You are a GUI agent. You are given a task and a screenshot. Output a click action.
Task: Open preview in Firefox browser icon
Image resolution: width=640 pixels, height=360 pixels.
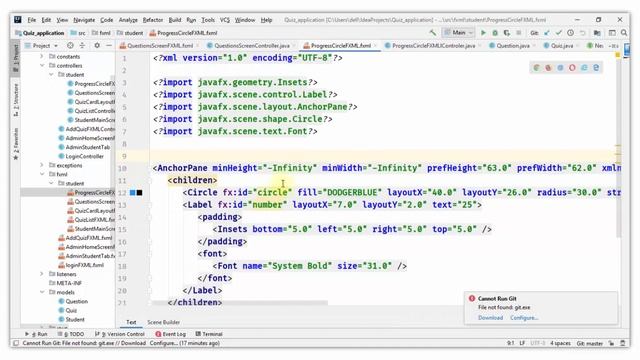click(x=549, y=68)
